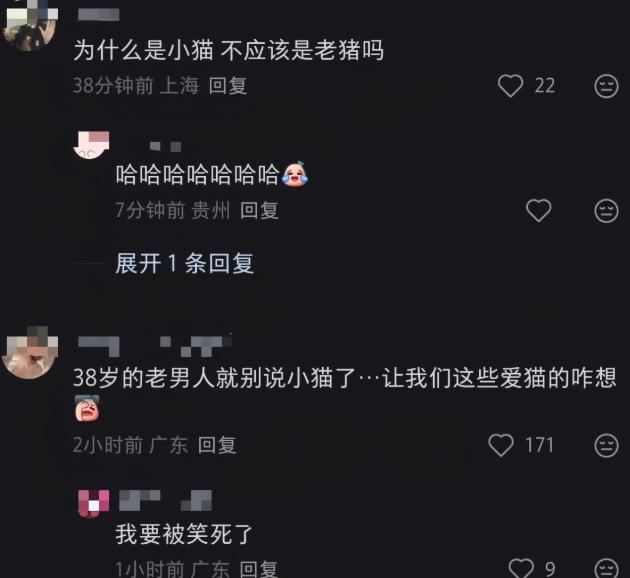The height and width of the screenshot is (578, 630).
Task: Reply to the 7分钟前 贵州 comment
Action: [259, 210]
